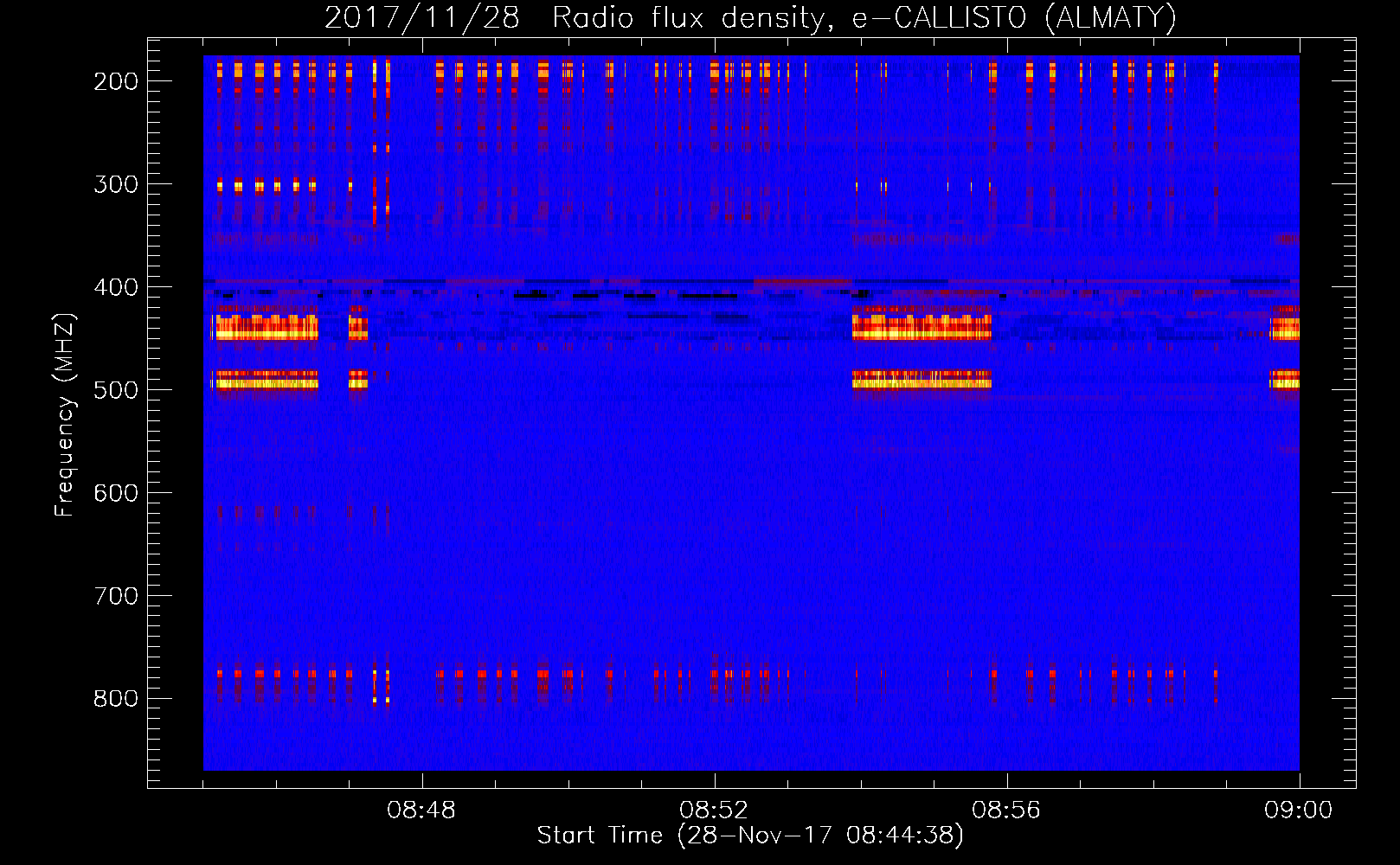This screenshot has width=1400, height=865.
Task: Click the 08:48 time tick label
Action: [421, 811]
